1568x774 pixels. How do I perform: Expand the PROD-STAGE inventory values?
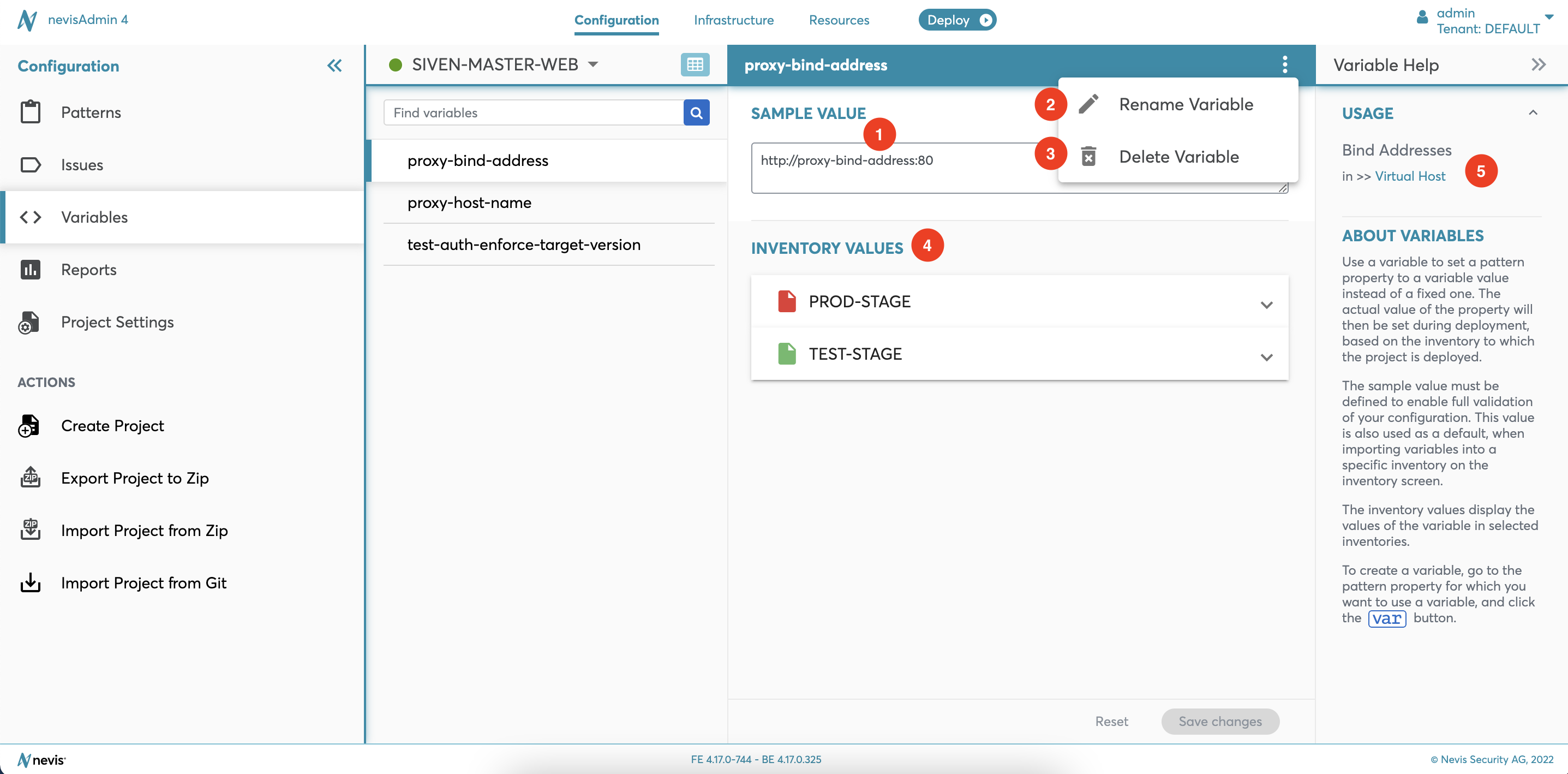(1266, 305)
